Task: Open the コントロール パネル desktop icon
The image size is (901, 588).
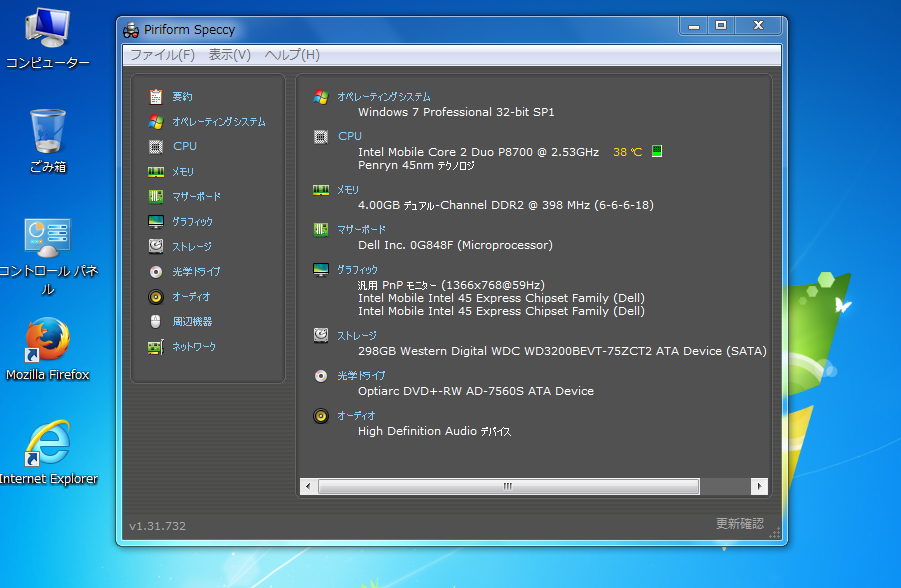Action: point(48,256)
